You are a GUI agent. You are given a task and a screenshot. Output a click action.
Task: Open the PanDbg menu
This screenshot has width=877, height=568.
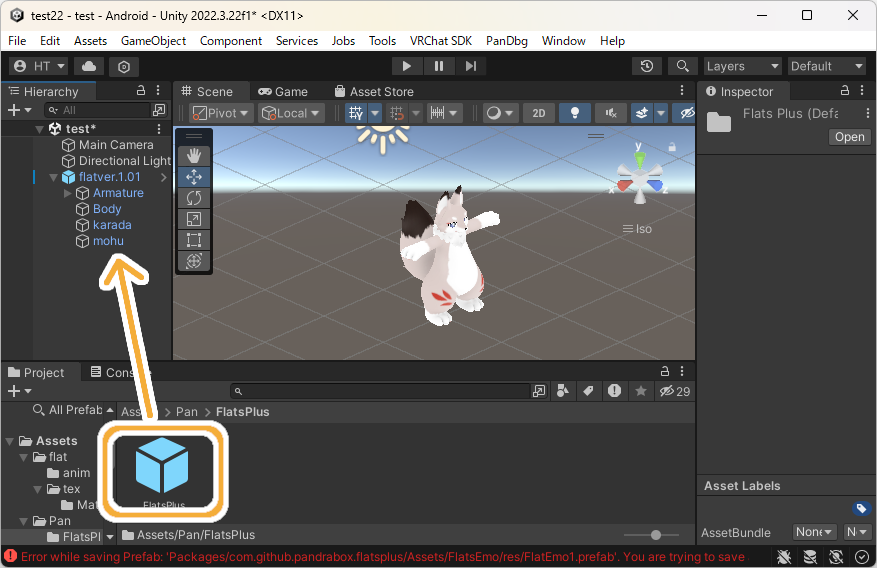coord(507,41)
